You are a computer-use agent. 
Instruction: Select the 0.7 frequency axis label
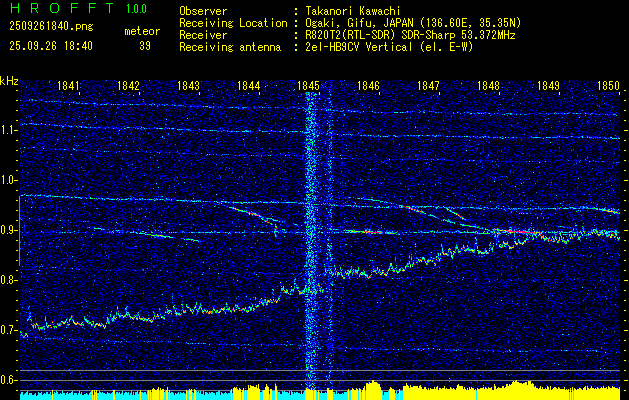[x=9, y=330]
